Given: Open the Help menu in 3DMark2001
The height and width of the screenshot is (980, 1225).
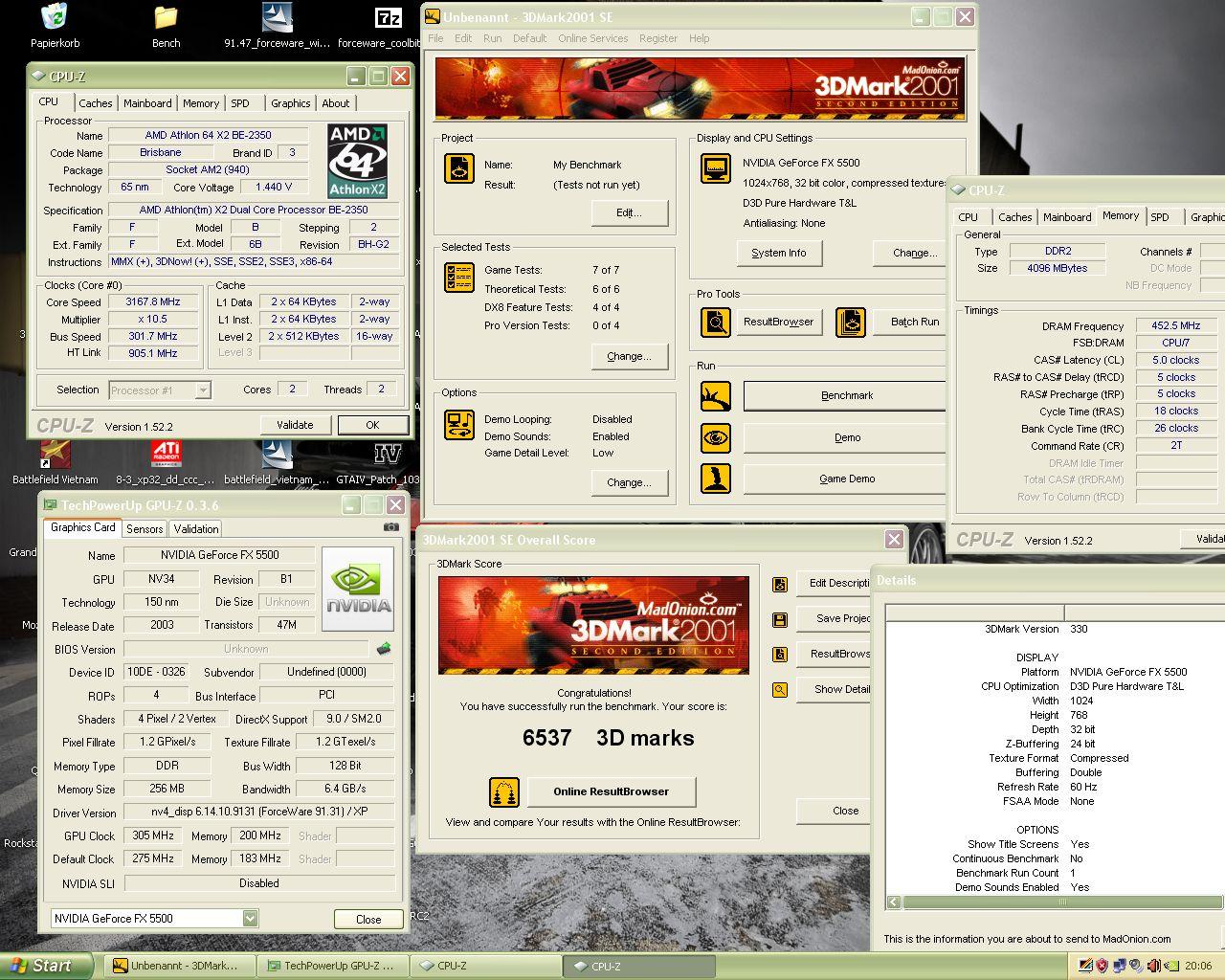Looking at the screenshot, I should 700,38.
